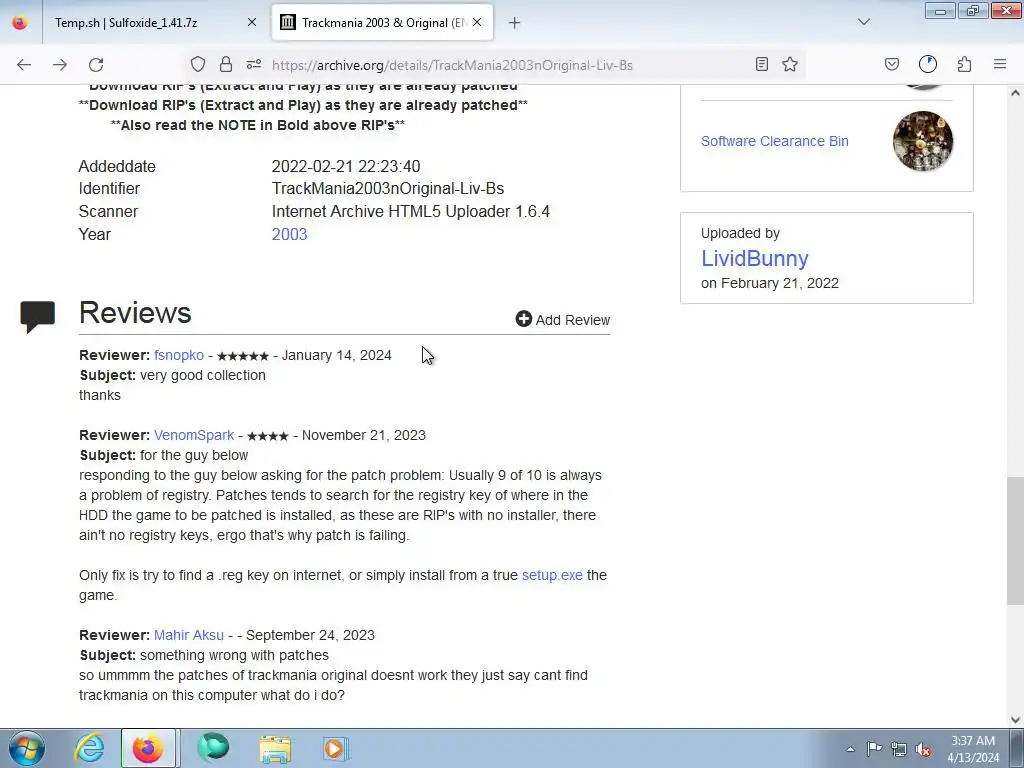Follow the setup.exe link
The width and height of the screenshot is (1024, 768).
point(552,575)
